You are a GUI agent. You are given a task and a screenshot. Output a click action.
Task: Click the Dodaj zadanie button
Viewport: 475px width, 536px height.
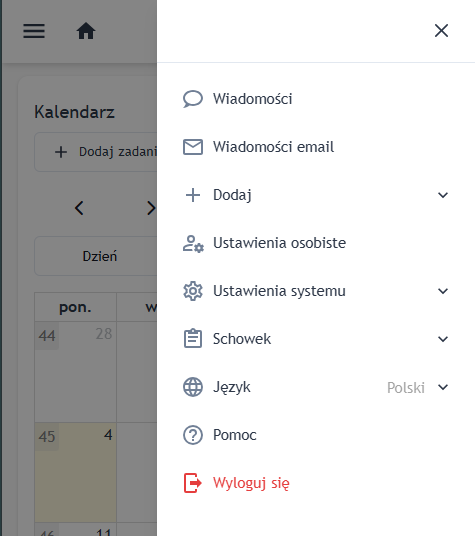pyautogui.click(x=96, y=152)
